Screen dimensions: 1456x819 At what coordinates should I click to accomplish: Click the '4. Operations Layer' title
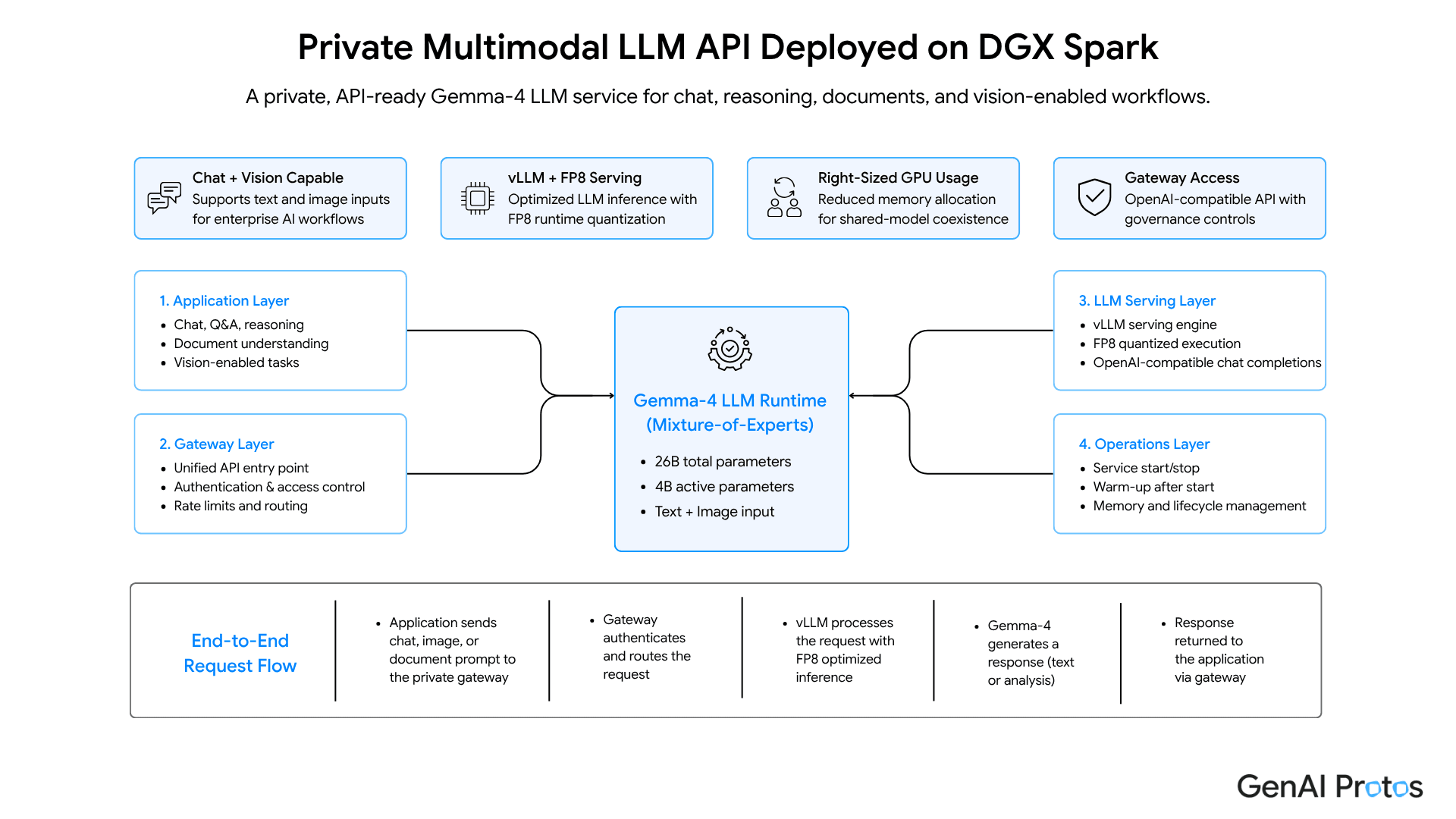1144,444
